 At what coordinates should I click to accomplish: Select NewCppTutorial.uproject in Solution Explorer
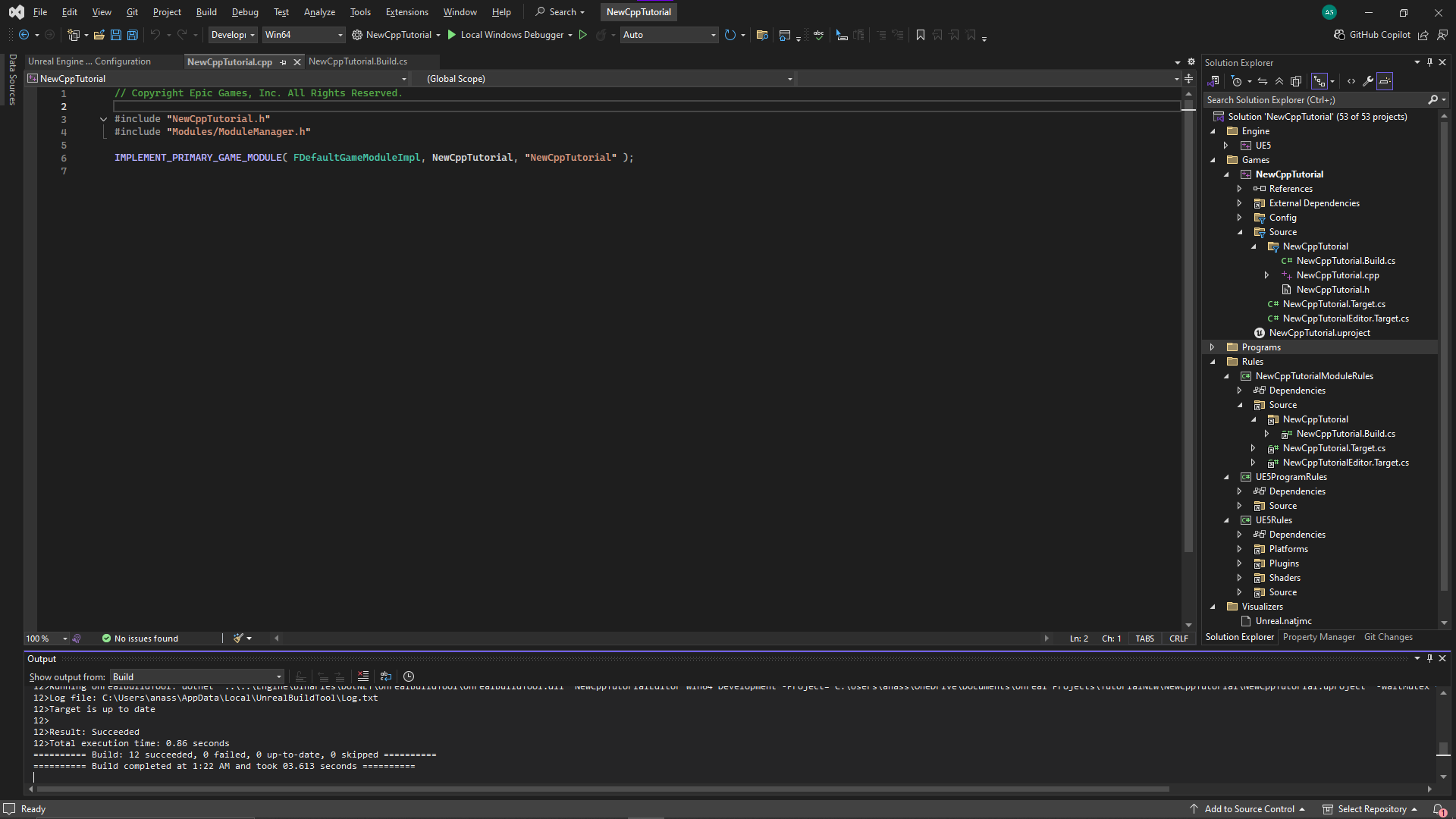pos(1319,333)
